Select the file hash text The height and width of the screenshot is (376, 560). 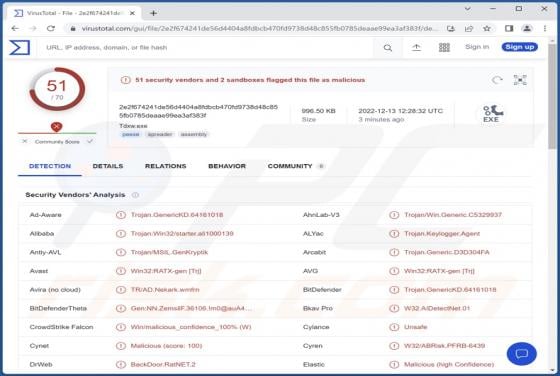coord(198,111)
